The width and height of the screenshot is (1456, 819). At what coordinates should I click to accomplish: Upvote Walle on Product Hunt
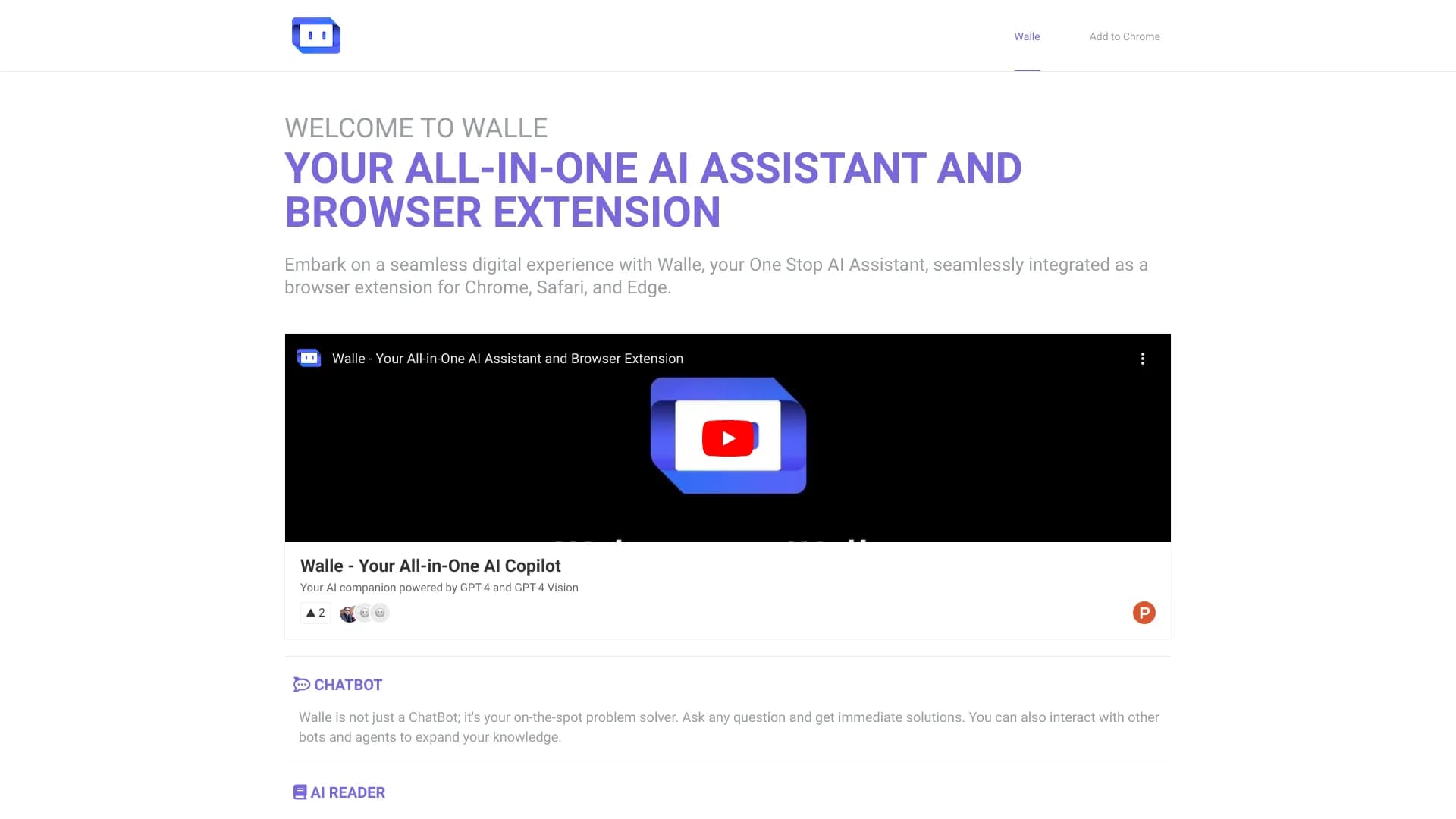(315, 612)
